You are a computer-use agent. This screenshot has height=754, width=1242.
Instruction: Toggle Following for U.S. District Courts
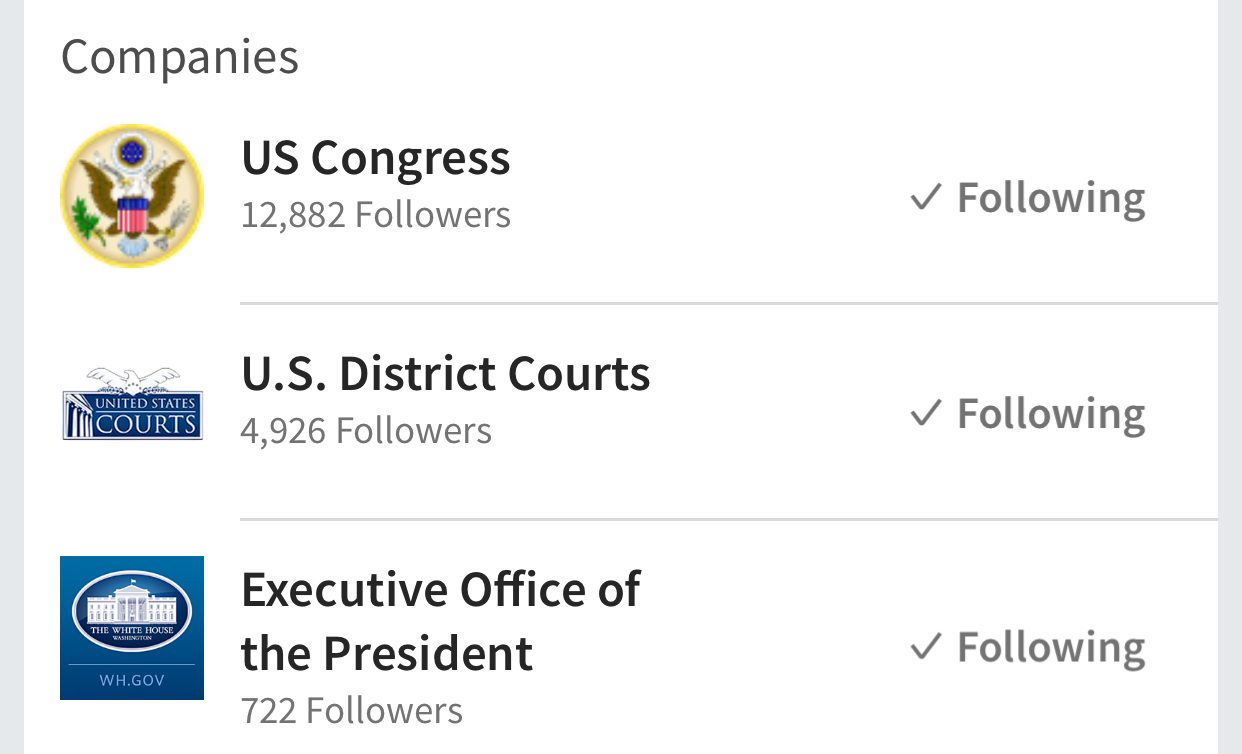tap(1051, 413)
